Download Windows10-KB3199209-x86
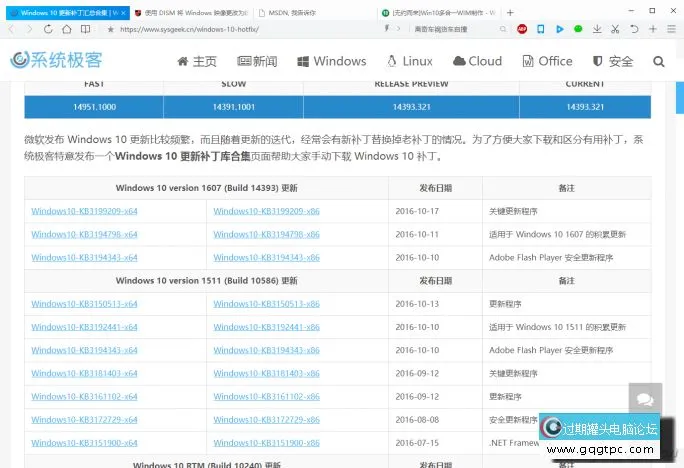 point(266,211)
